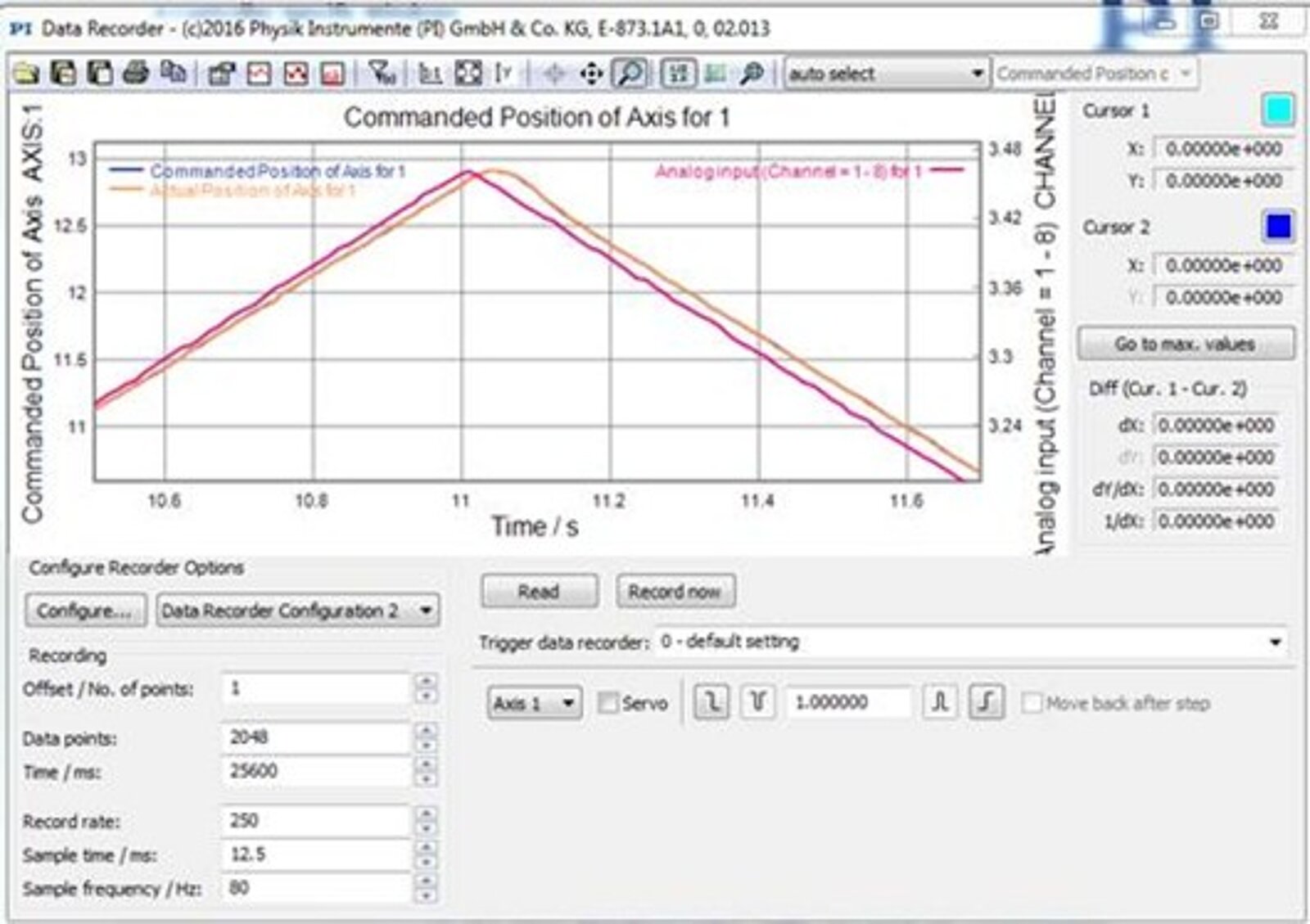The width and height of the screenshot is (1310, 924).
Task: Expand the Trigger data recorder dropdown
Action: click(x=972, y=642)
